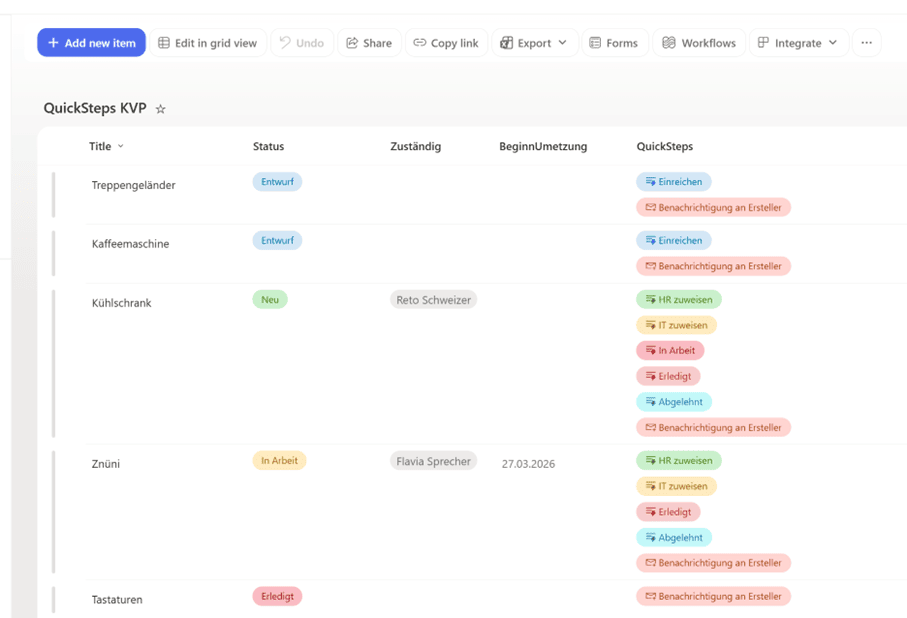The width and height of the screenshot is (907, 618).
Task: Open the more options ellipsis menu
Action: 866,43
